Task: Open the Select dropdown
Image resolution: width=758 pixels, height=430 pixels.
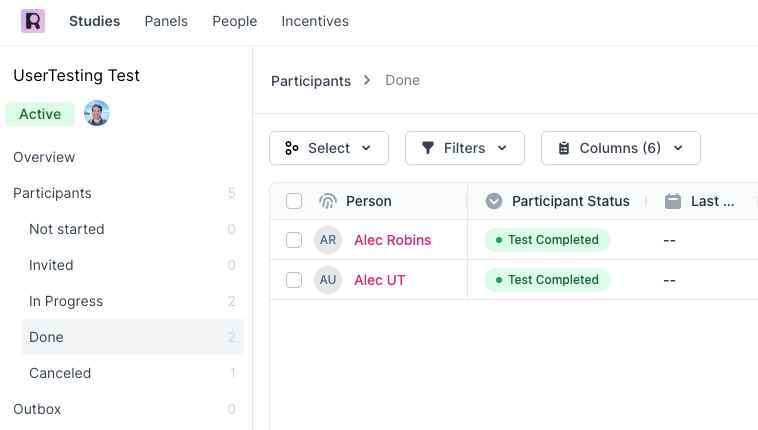Action: click(x=329, y=148)
